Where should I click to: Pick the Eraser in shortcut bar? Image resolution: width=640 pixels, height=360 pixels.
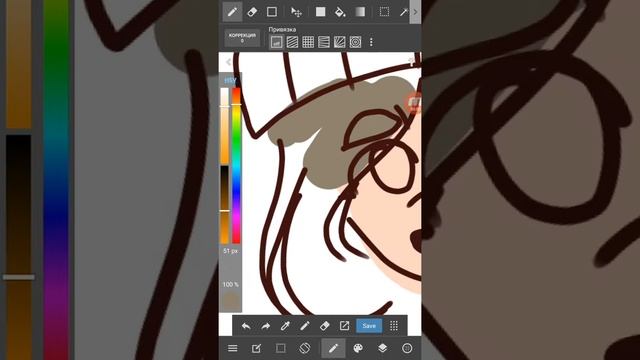324,326
